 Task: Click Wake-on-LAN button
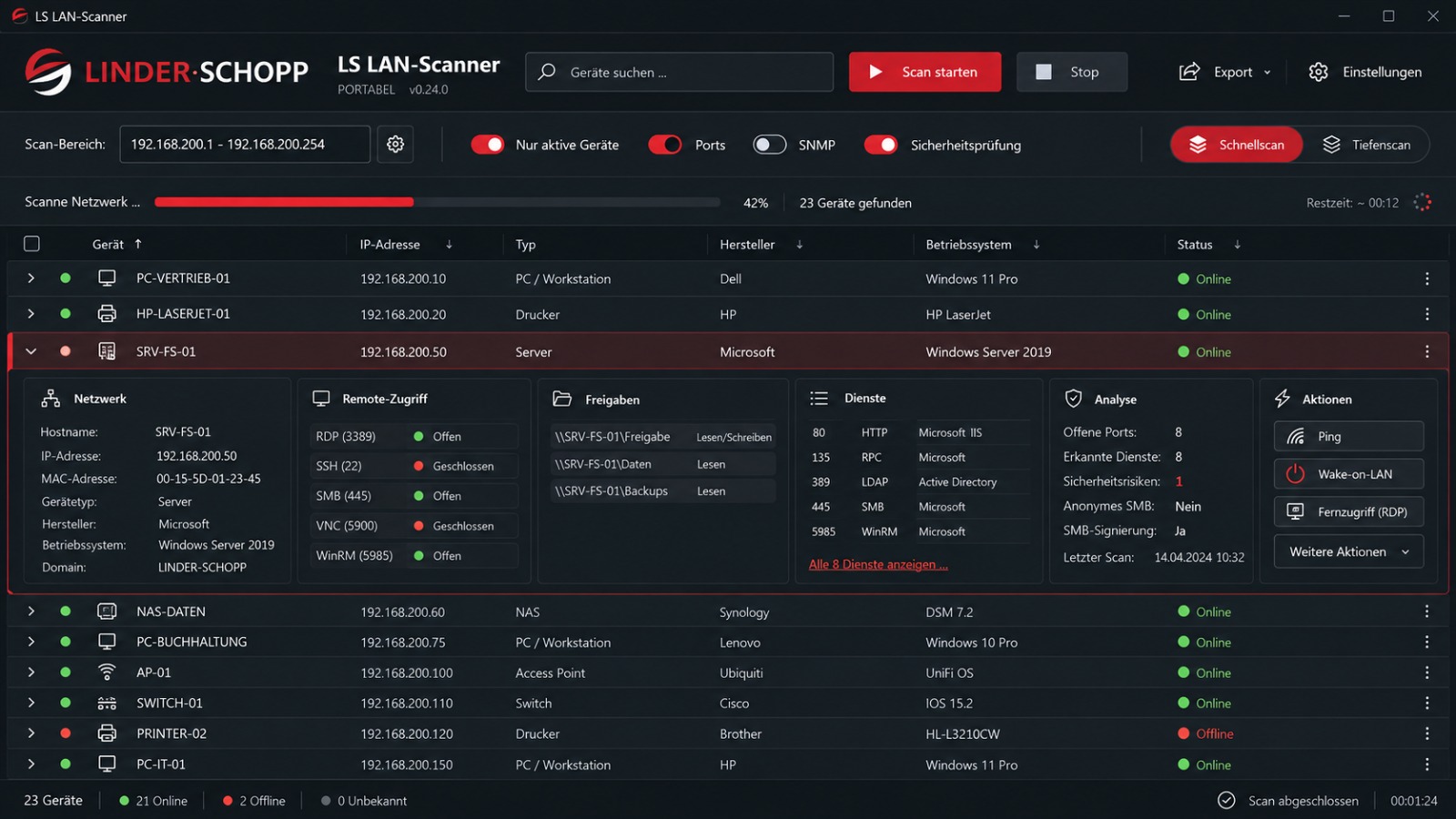[x=1349, y=474]
